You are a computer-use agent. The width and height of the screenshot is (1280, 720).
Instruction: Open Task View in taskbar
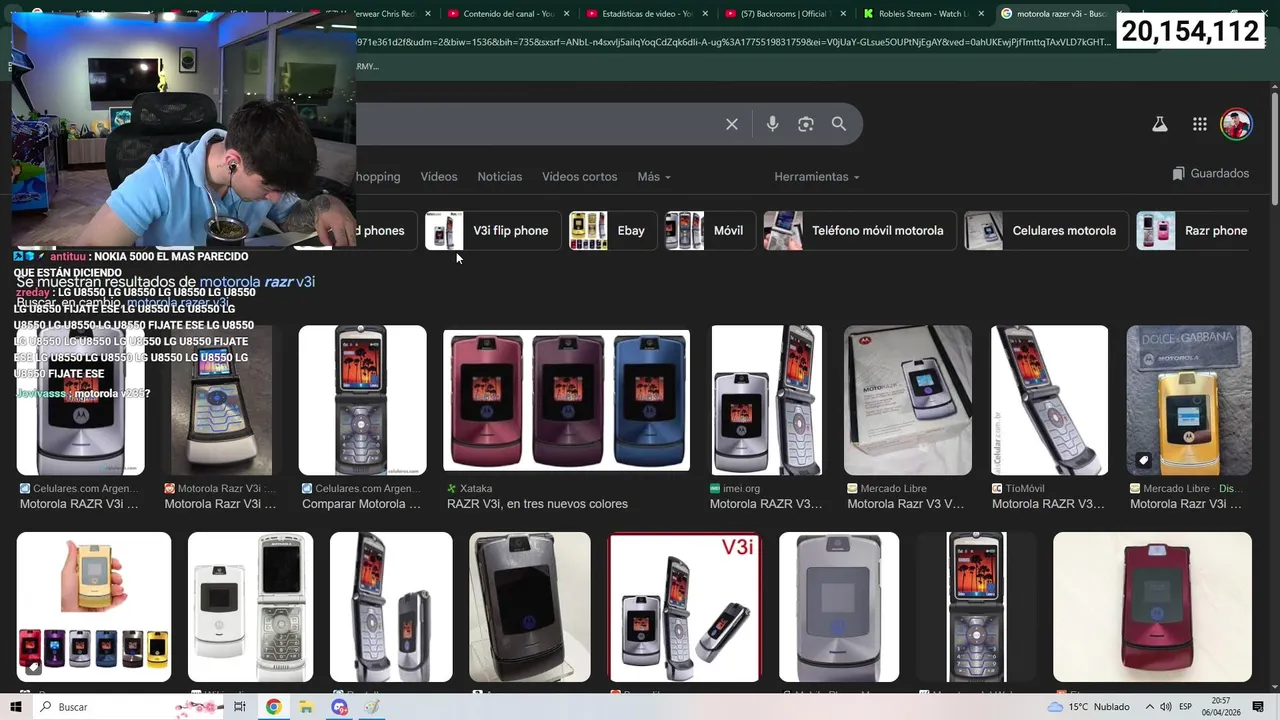240,707
